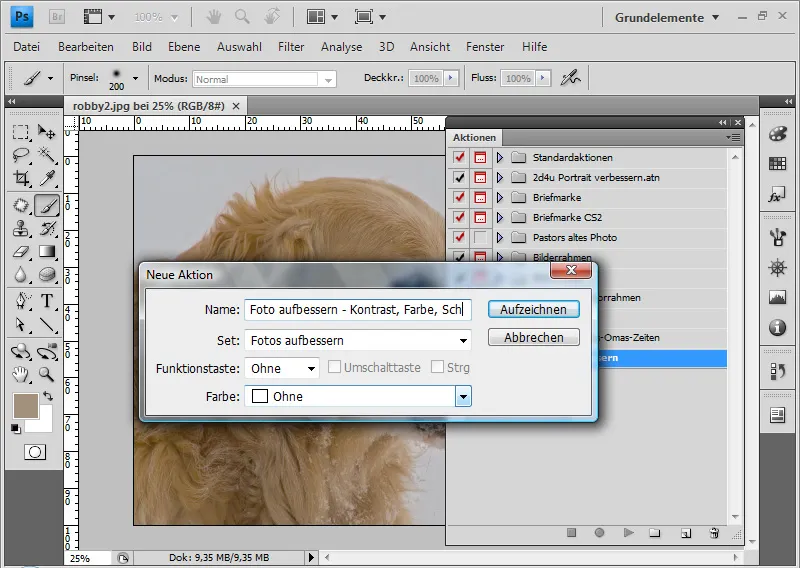Select the Path Selection tool
This screenshot has height=568, width=800.
20,324
